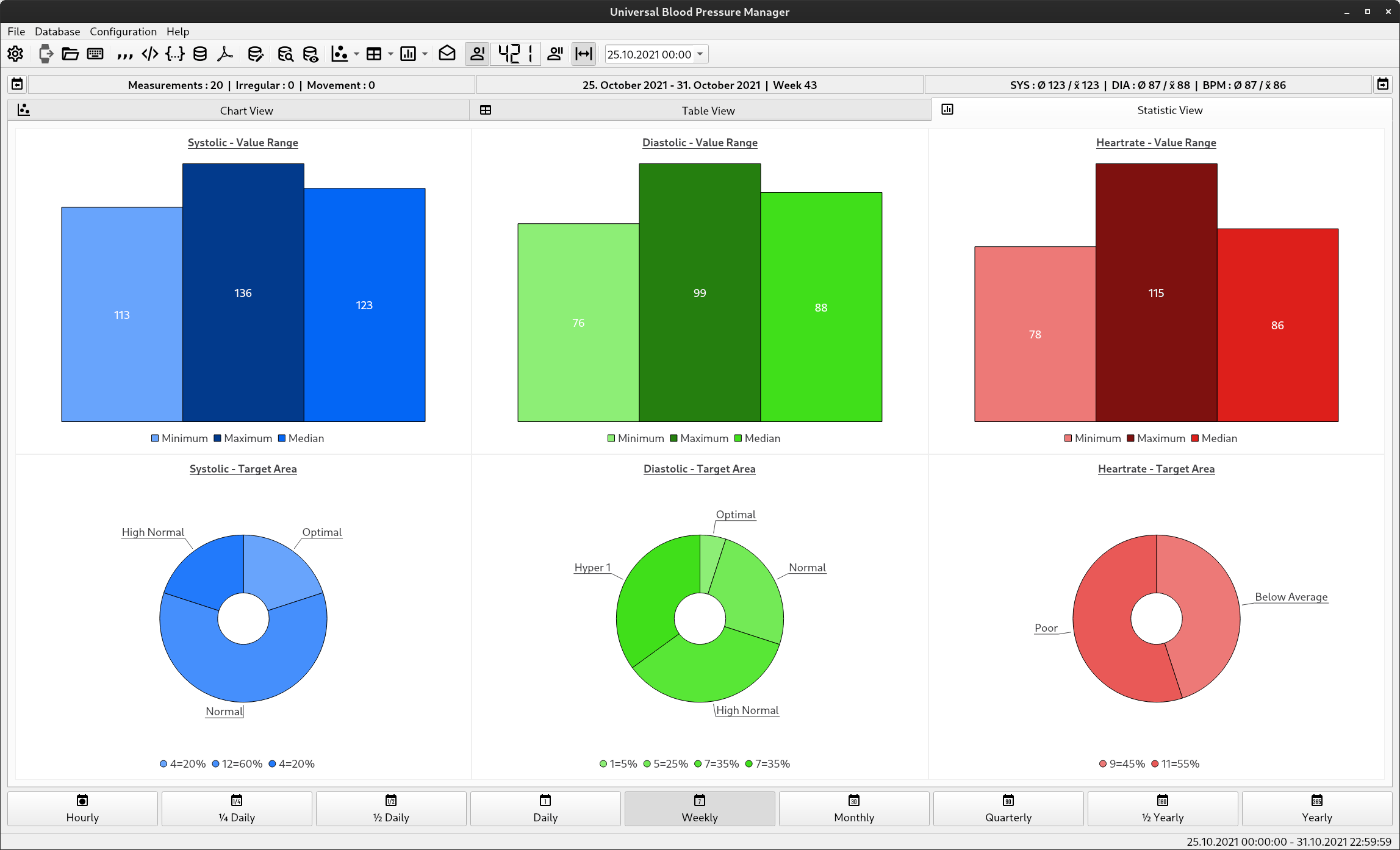Open the database icon in the toolbar

199,54
